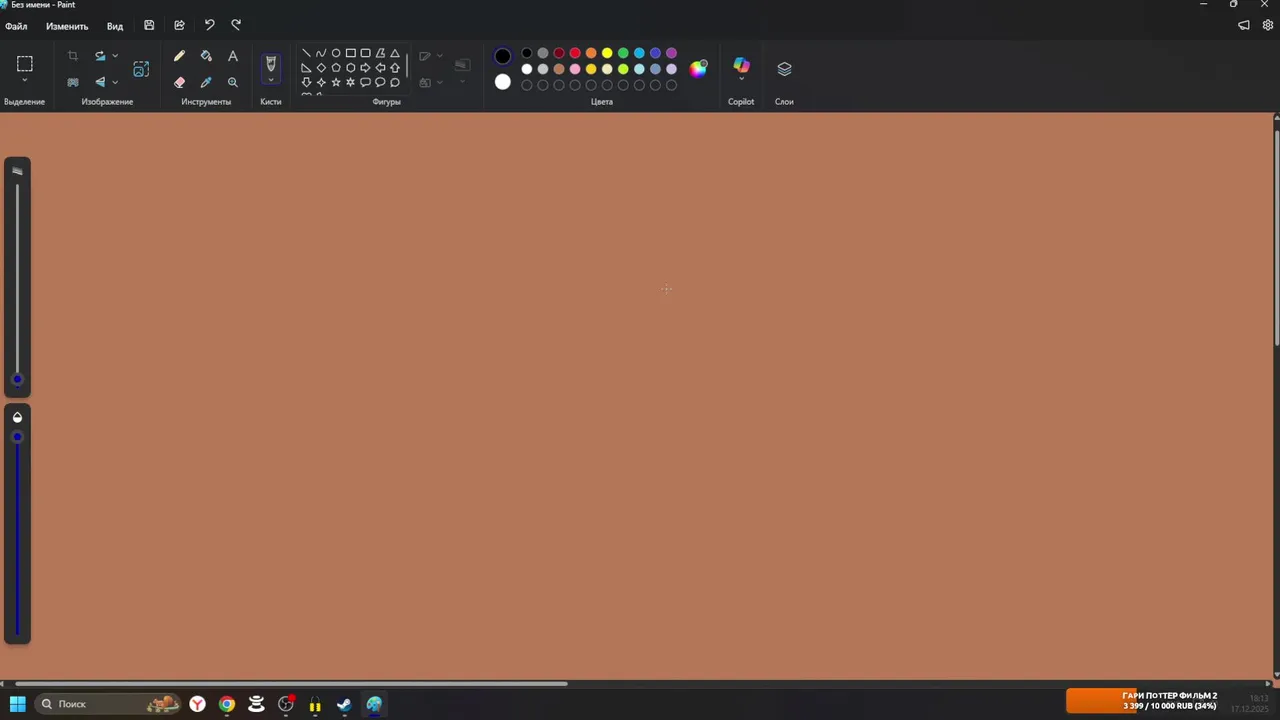
Task: Select the Text tool
Action: click(x=233, y=57)
